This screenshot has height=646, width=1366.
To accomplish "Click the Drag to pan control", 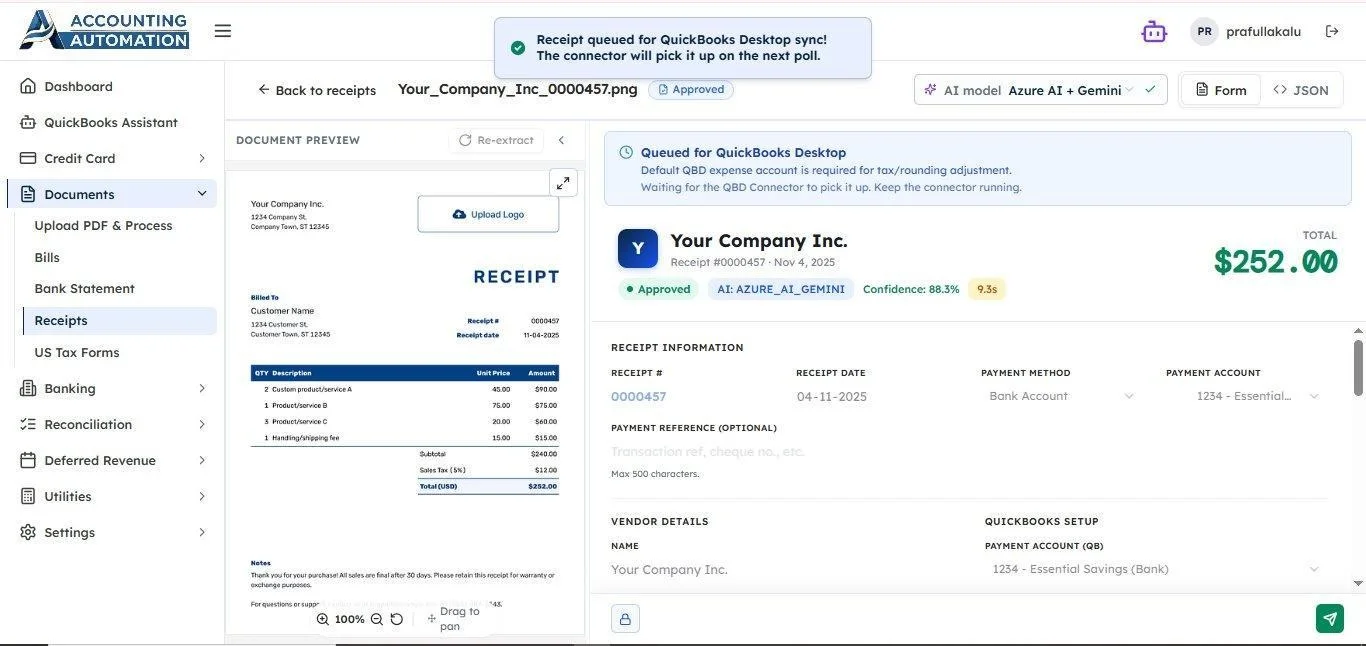I will [x=454, y=618].
